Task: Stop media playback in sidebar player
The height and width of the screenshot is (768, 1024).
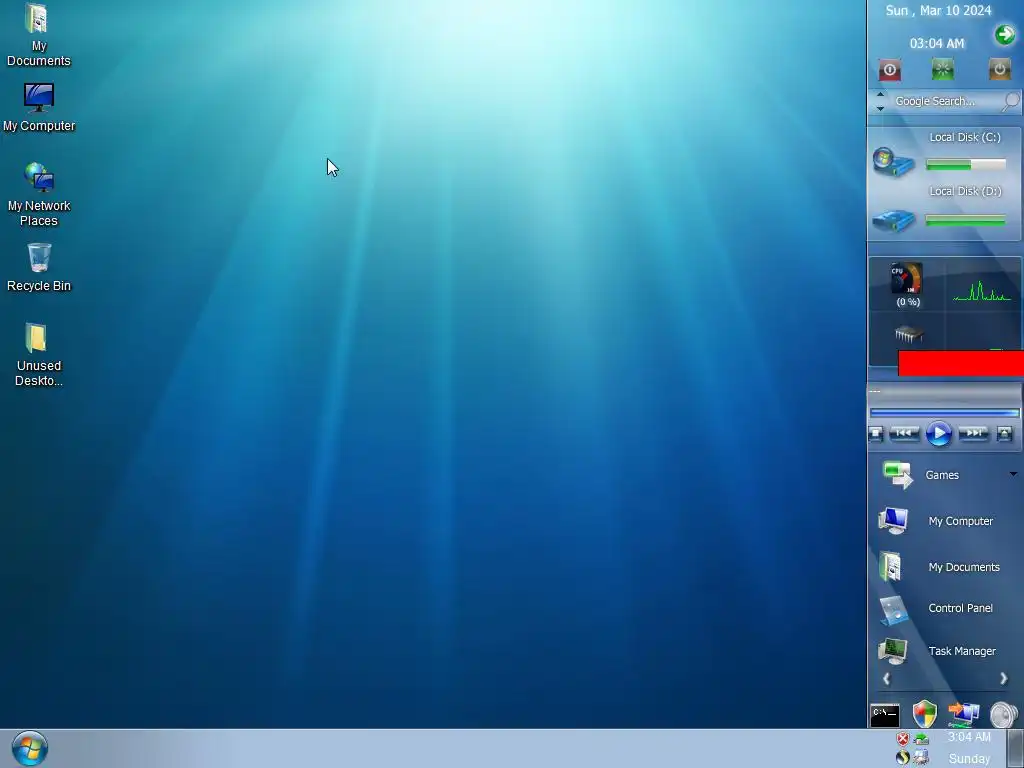Action: tap(876, 433)
